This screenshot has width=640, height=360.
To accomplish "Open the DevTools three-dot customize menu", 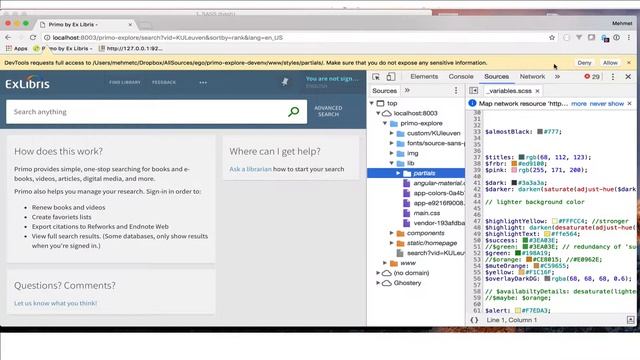I will pos(613,77).
